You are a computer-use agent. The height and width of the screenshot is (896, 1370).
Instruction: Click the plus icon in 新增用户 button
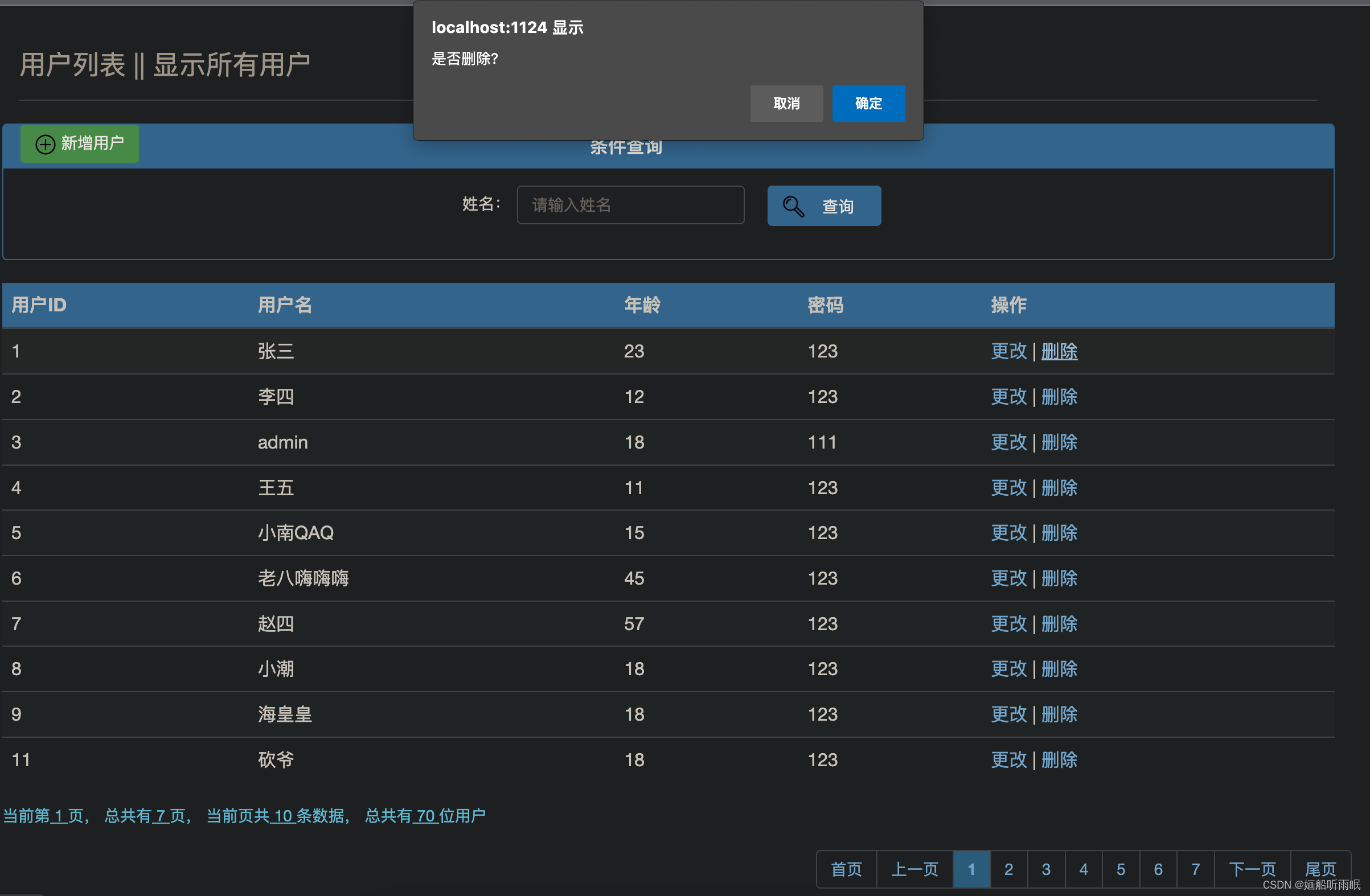tap(46, 144)
